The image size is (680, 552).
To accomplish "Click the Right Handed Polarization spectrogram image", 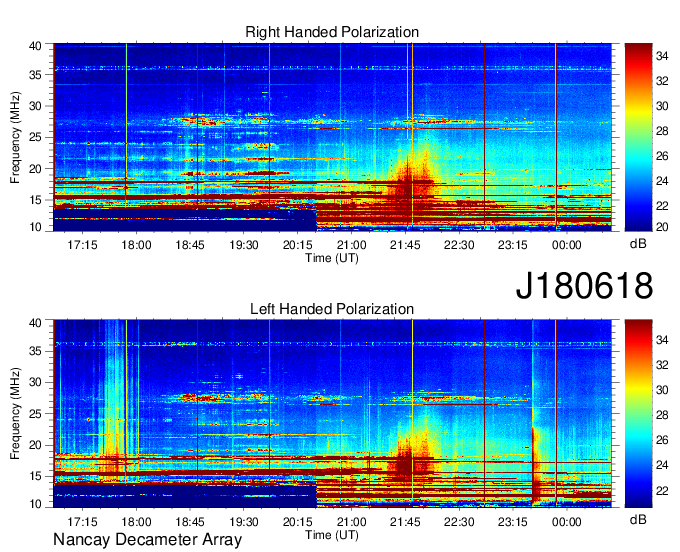I will pos(332,137).
